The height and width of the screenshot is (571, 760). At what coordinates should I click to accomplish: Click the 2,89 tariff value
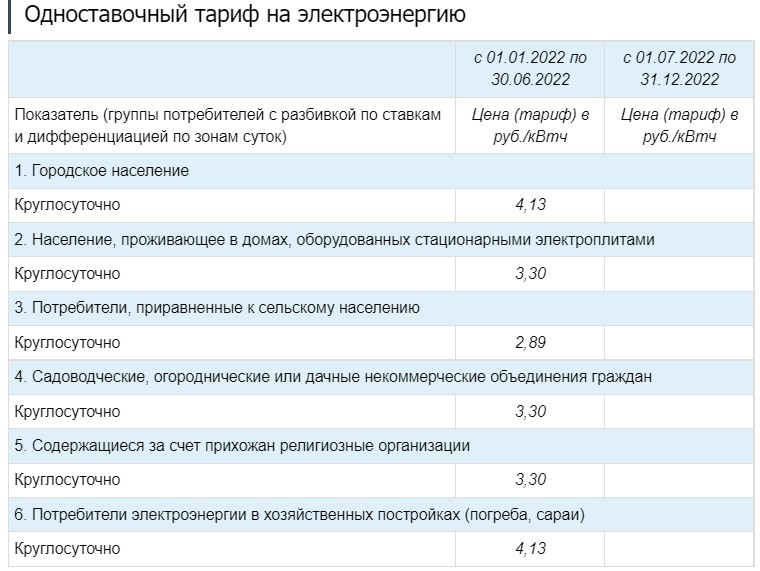point(530,343)
